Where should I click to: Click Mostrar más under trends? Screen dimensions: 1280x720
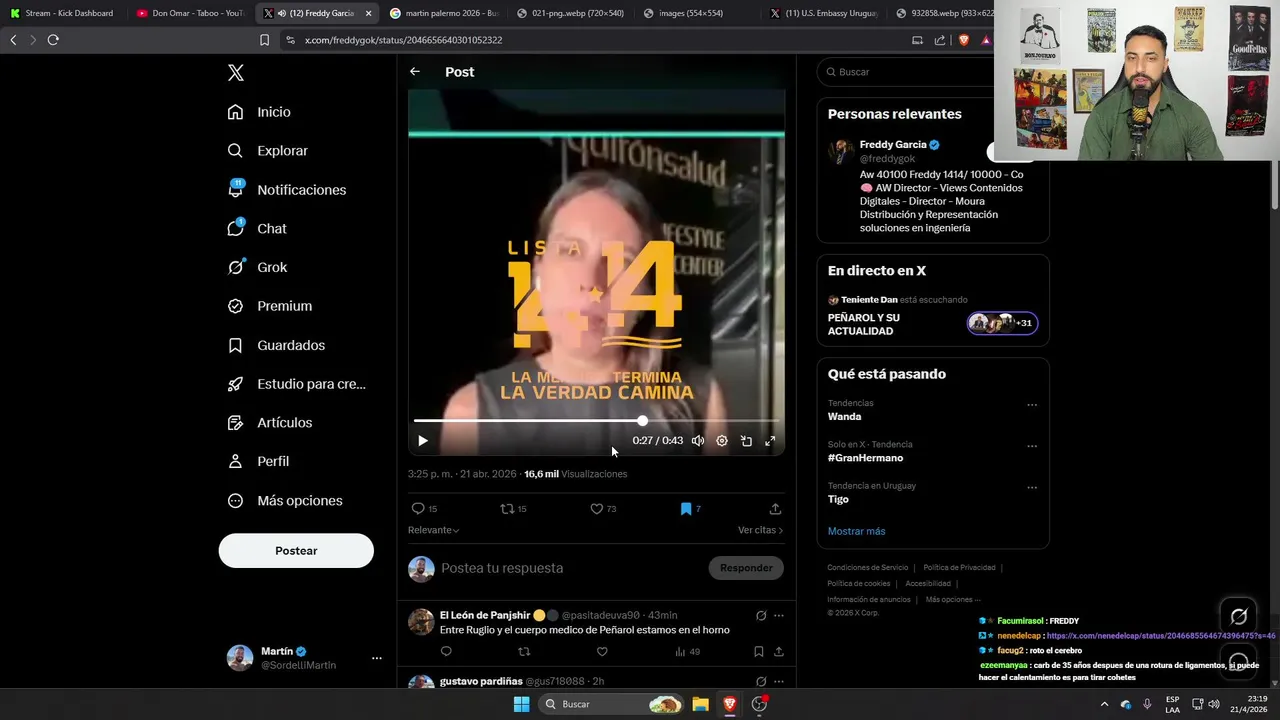tap(856, 531)
